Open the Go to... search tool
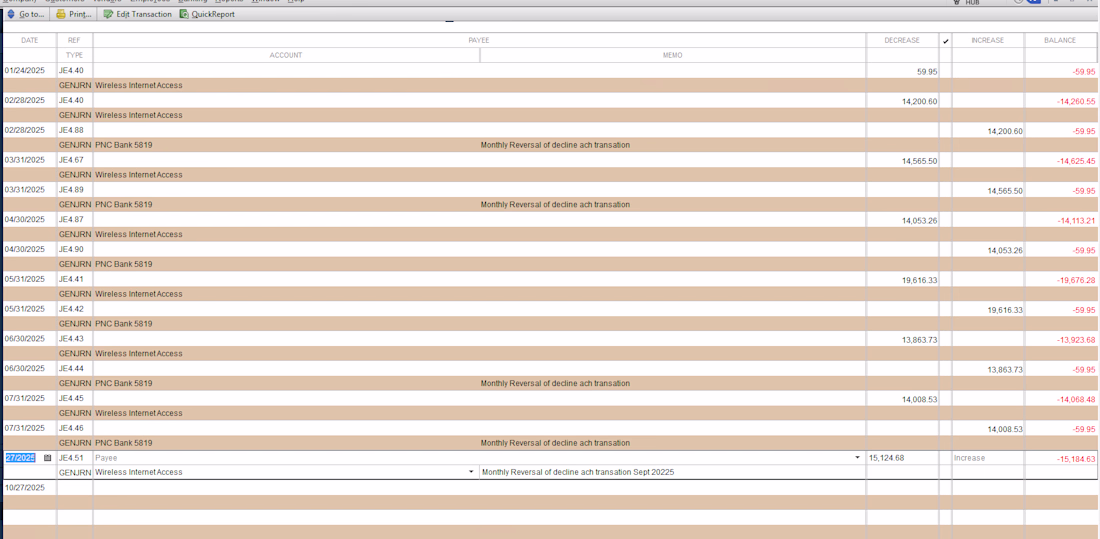 tap(25, 14)
